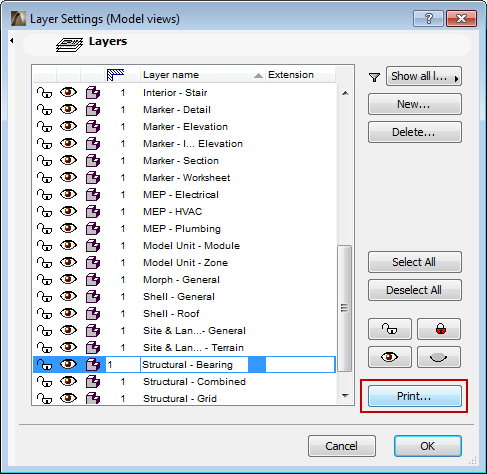Click the hide layers closed-eye button
The width and height of the screenshot is (487, 474).
coord(439,357)
